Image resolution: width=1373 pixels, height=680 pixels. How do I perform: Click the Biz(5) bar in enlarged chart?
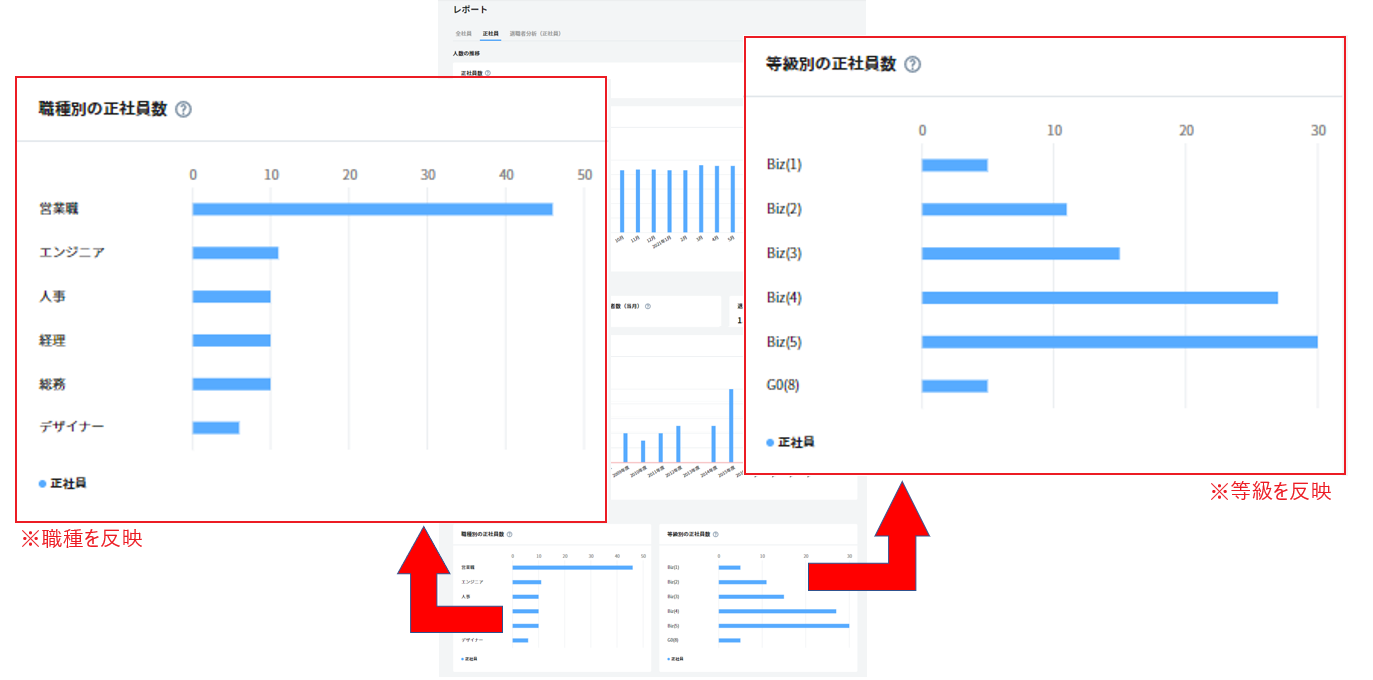pos(1119,342)
